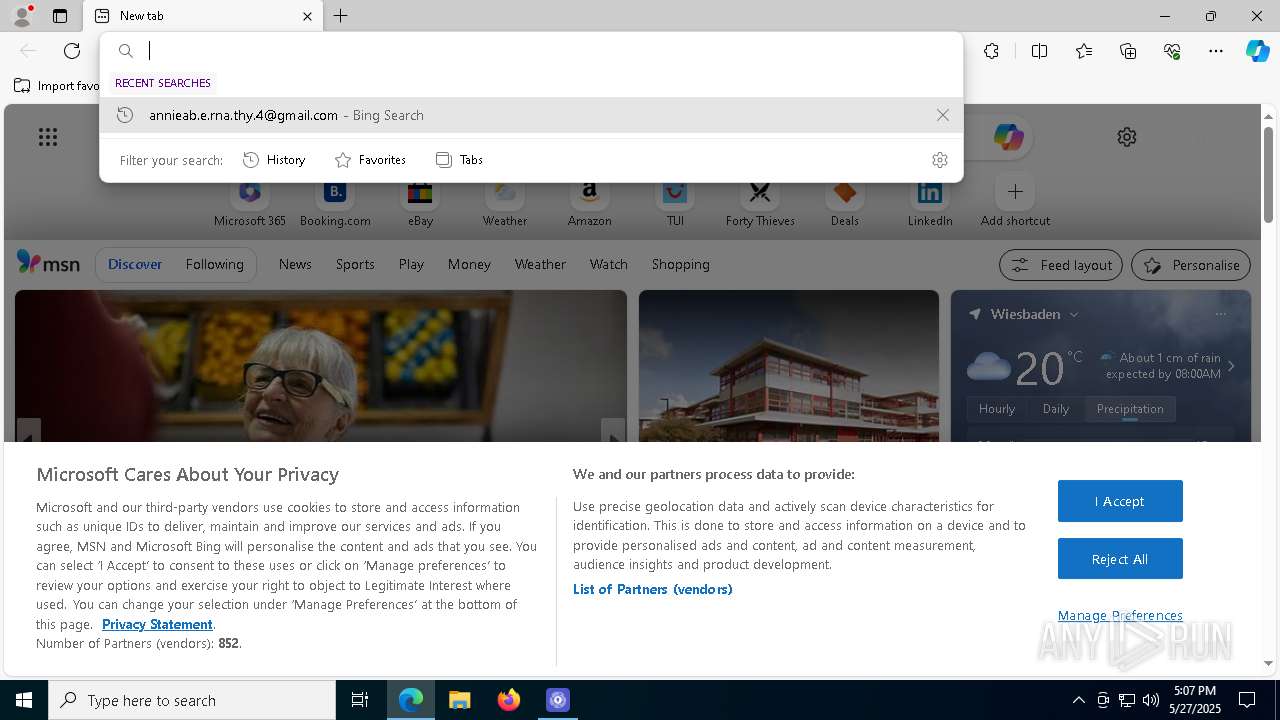Switch weather to Daily tab
1280x720 pixels.
tap(1056, 409)
